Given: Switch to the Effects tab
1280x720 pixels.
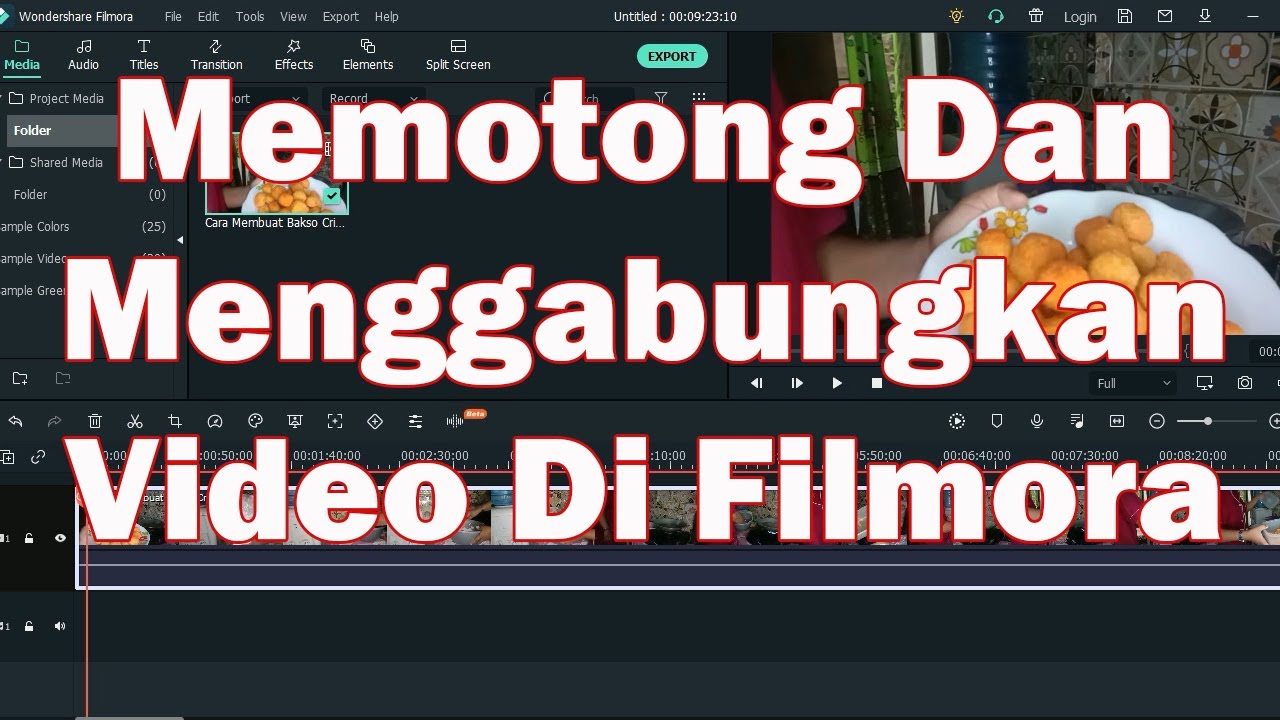Looking at the screenshot, I should coord(294,55).
